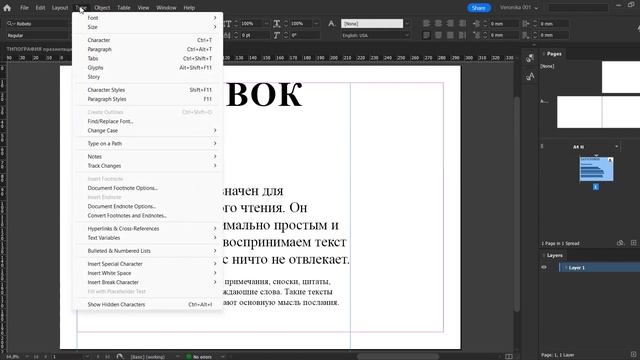Open Paragraph Styles from the menu
Viewport: 640px width, 360px height.
click(x=148, y=99)
